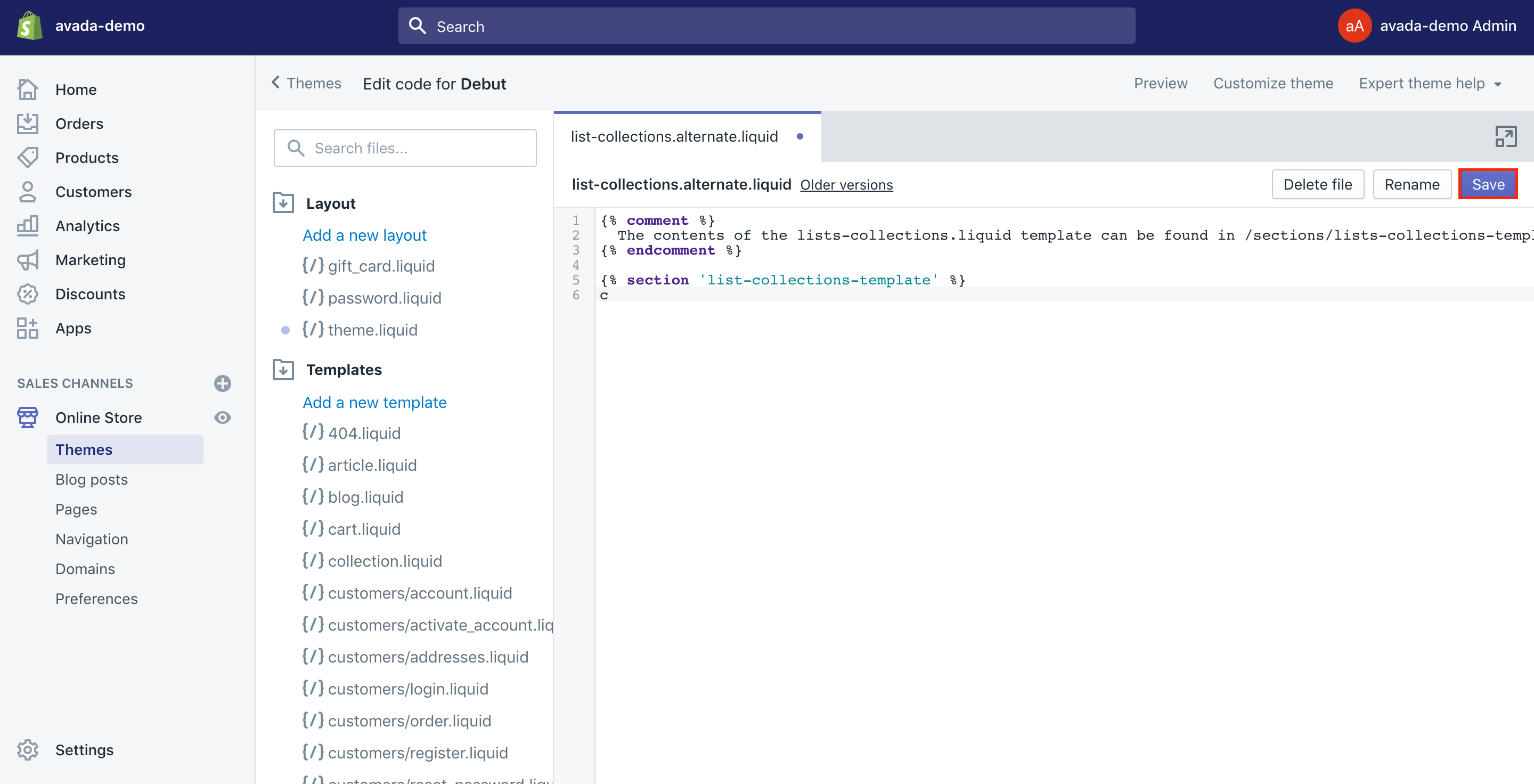Screen dimensions: 1534x784
Task: Toggle theme.liquid unsaved changes dot
Action: [284, 329]
